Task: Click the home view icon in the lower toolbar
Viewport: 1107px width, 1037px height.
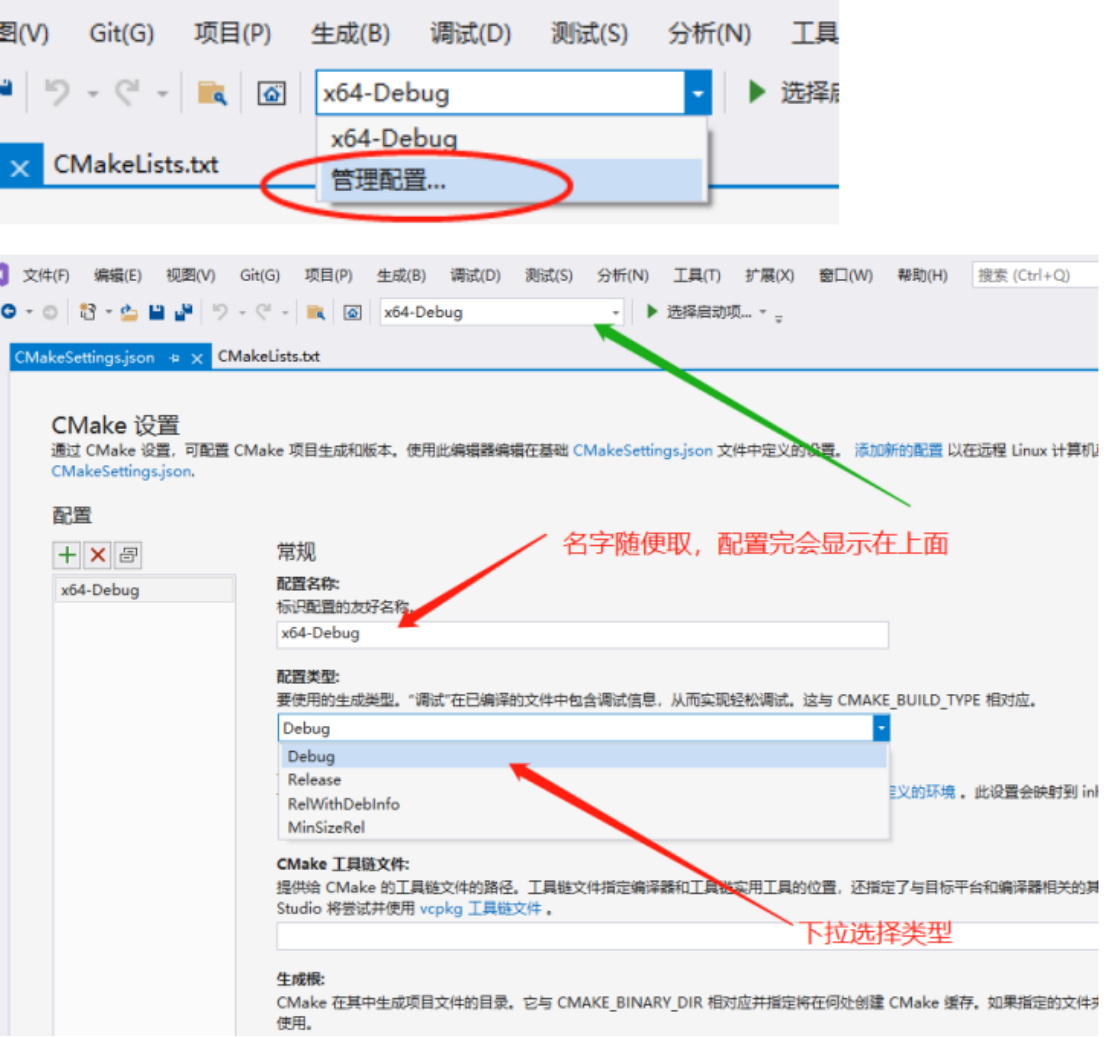Action: (x=352, y=312)
